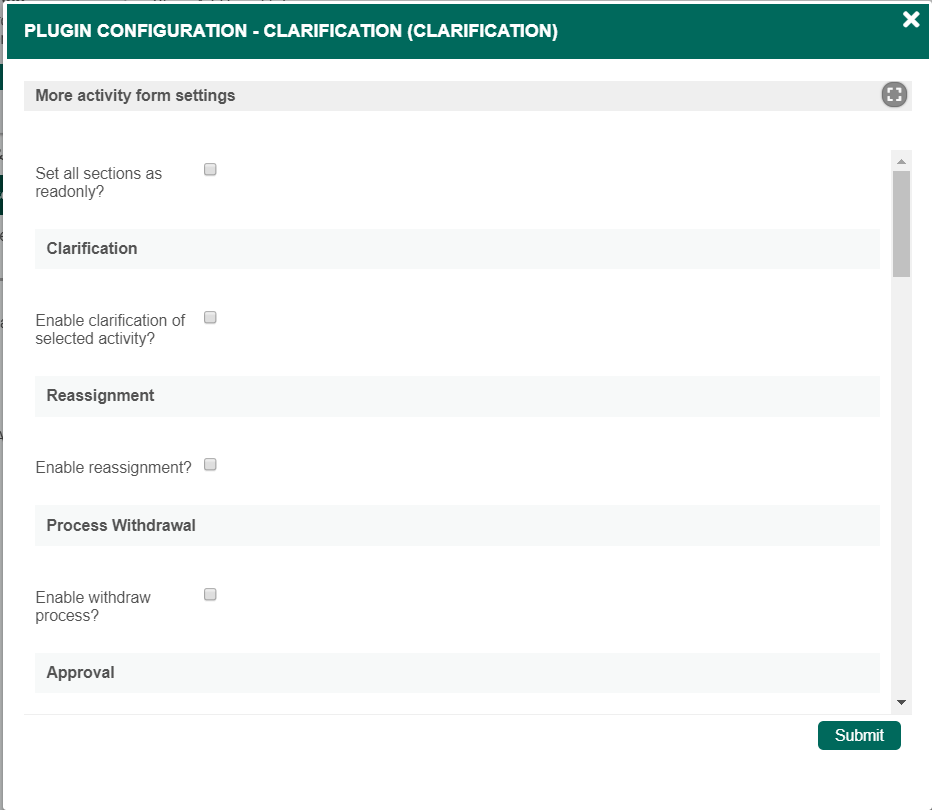Enable the withdraw process checkbox
Screen dimensions: 932x810
pyautogui.click(x=210, y=594)
